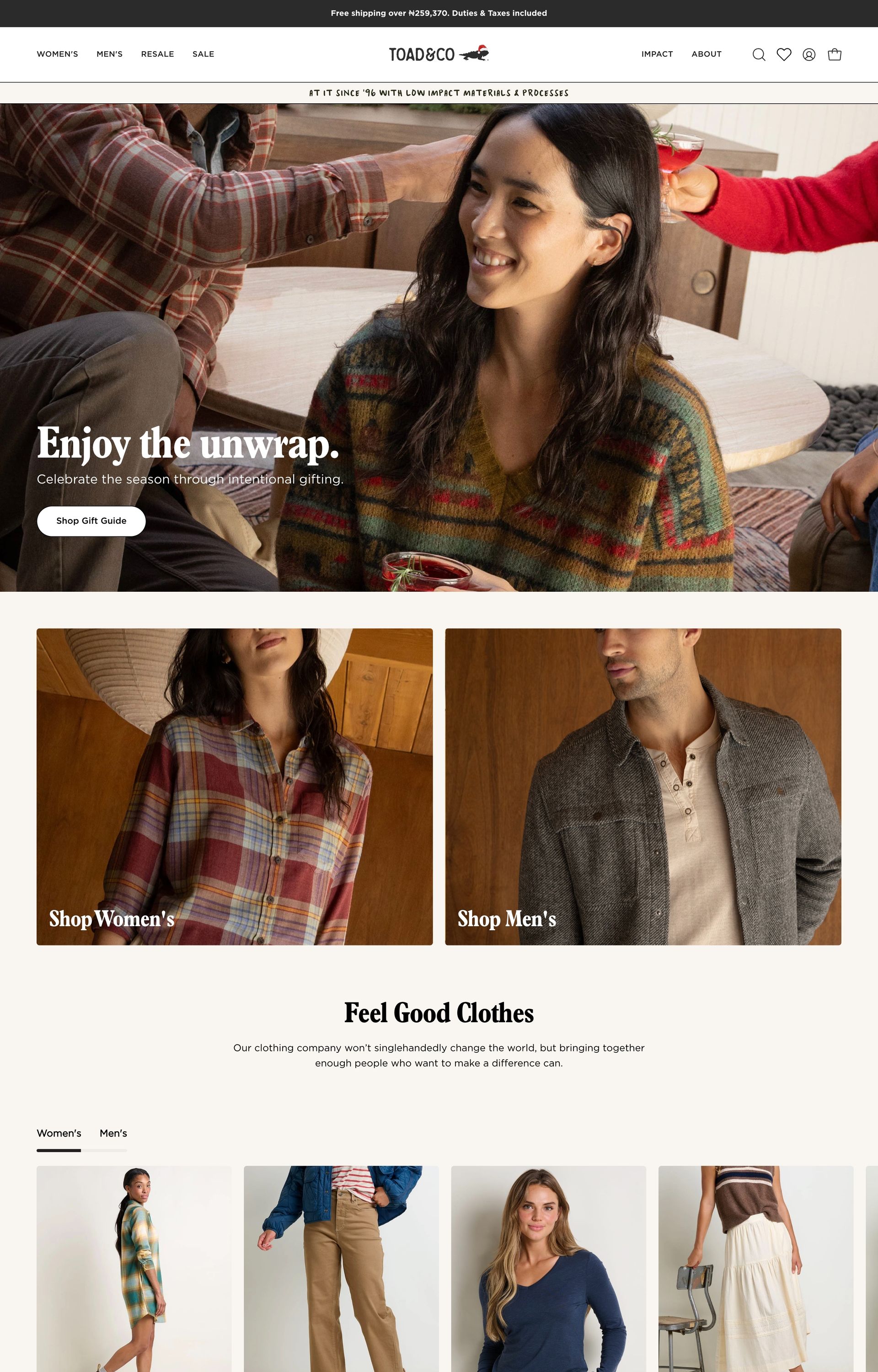The width and height of the screenshot is (878, 1372).
Task: Click the Shop Gift Guide button
Action: (91, 521)
